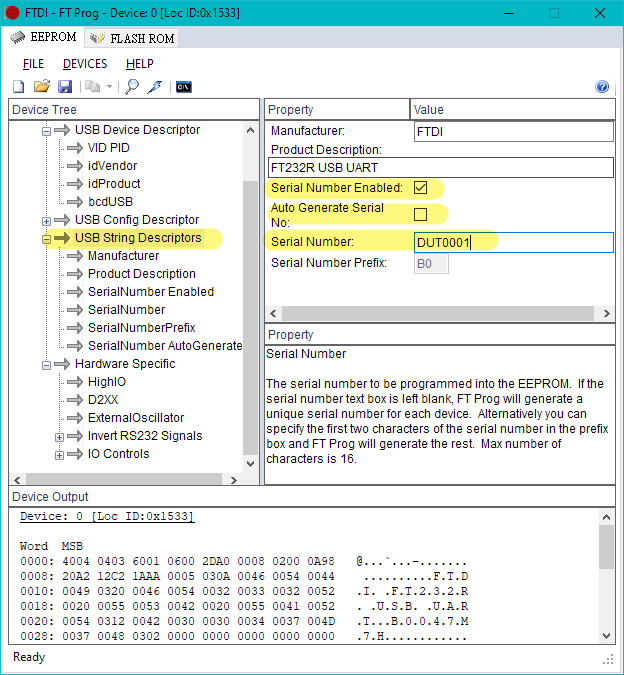
Task: Open a file with the folder icon
Action: click(x=41, y=87)
